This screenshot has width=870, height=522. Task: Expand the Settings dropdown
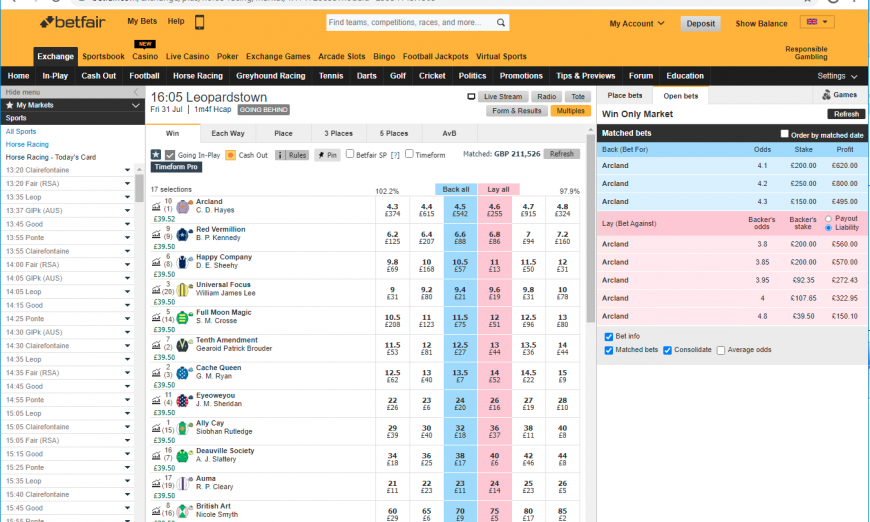[837, 76]
